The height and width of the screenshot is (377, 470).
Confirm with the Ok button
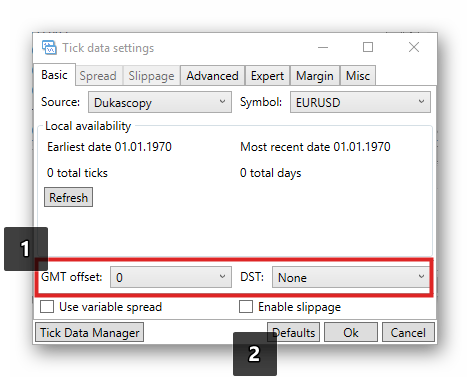[x=351, y=332]
